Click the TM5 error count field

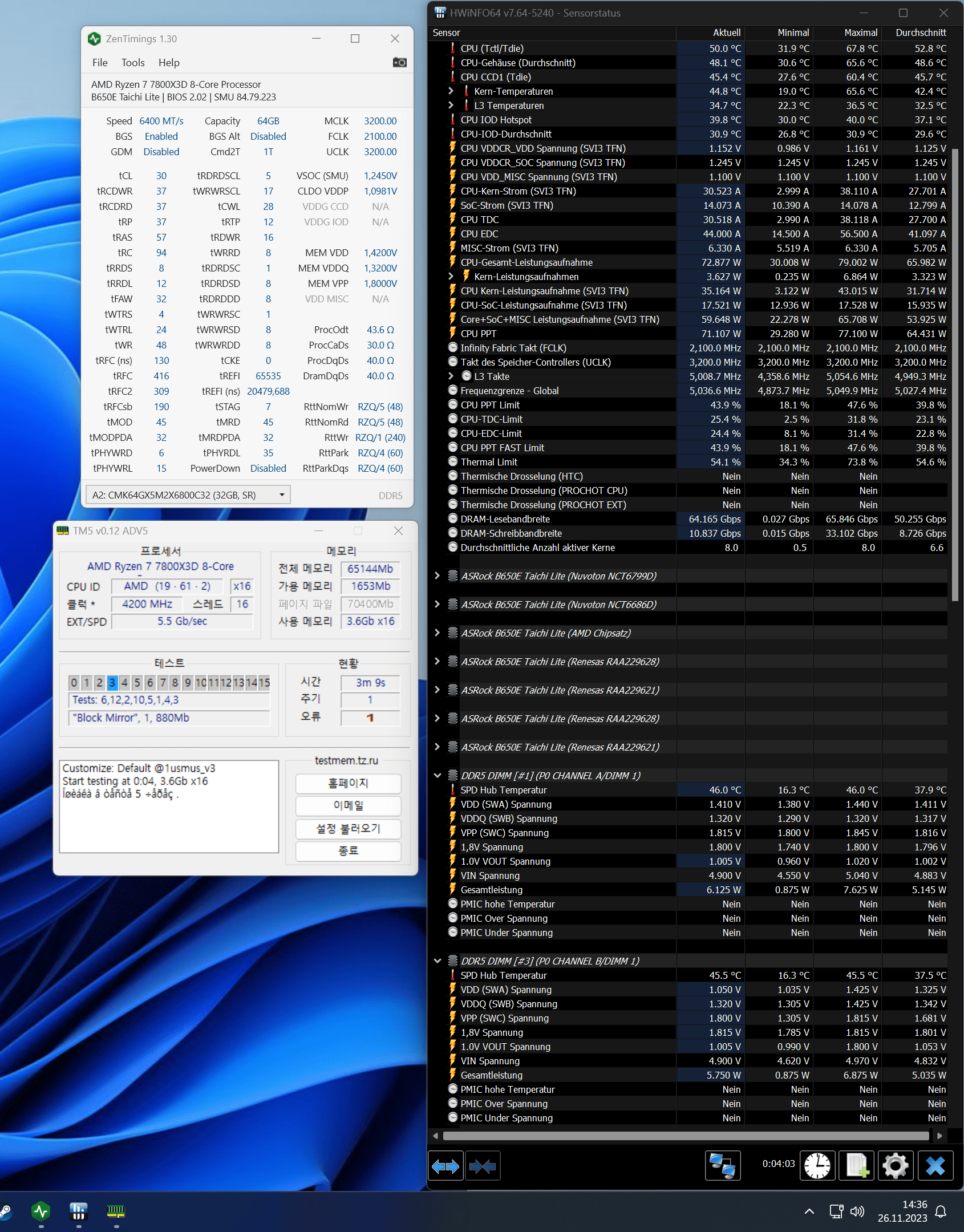pyautogui.click(x=370, y=718)
